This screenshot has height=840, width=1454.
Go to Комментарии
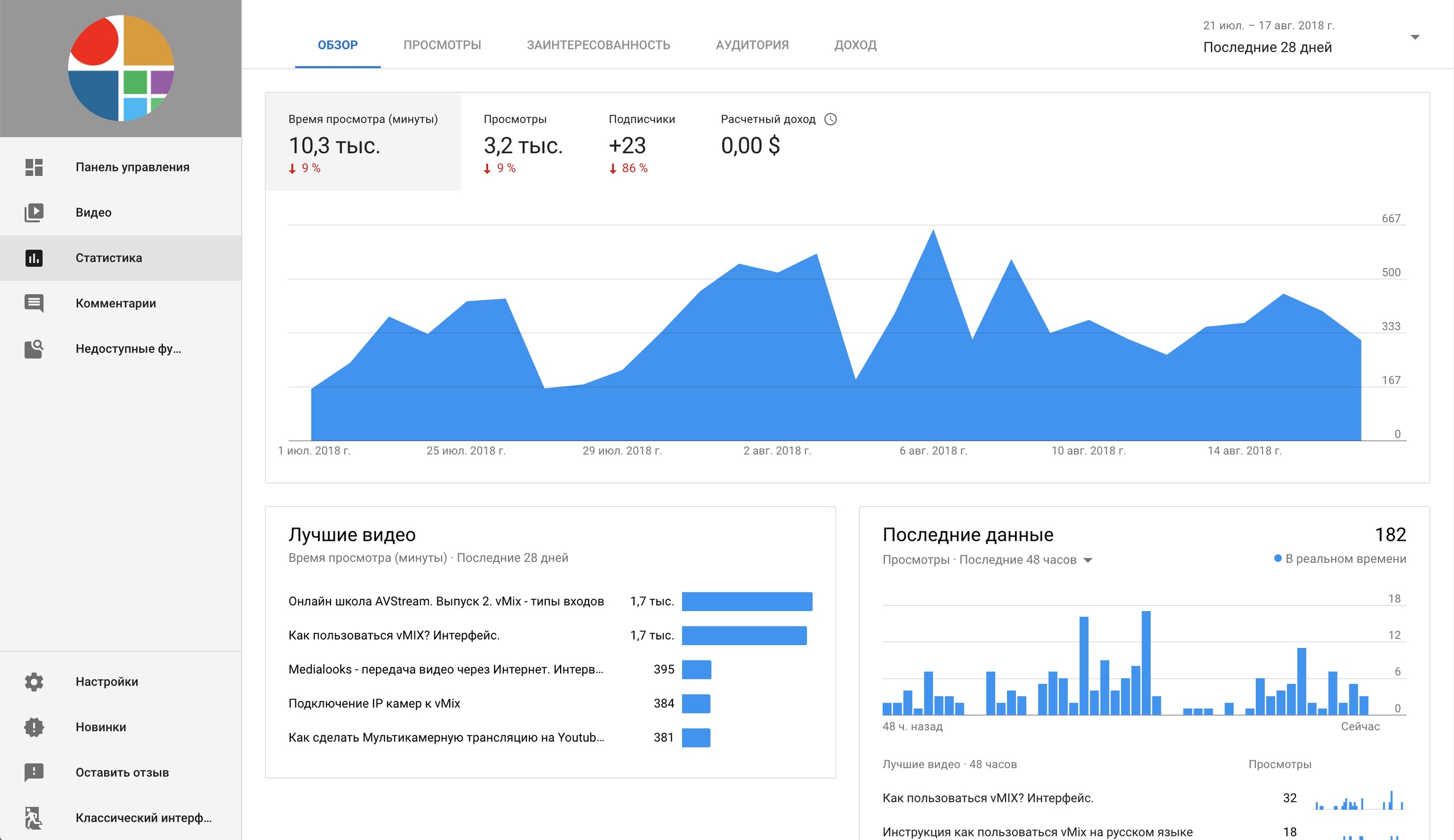click(x=120, y=303)
